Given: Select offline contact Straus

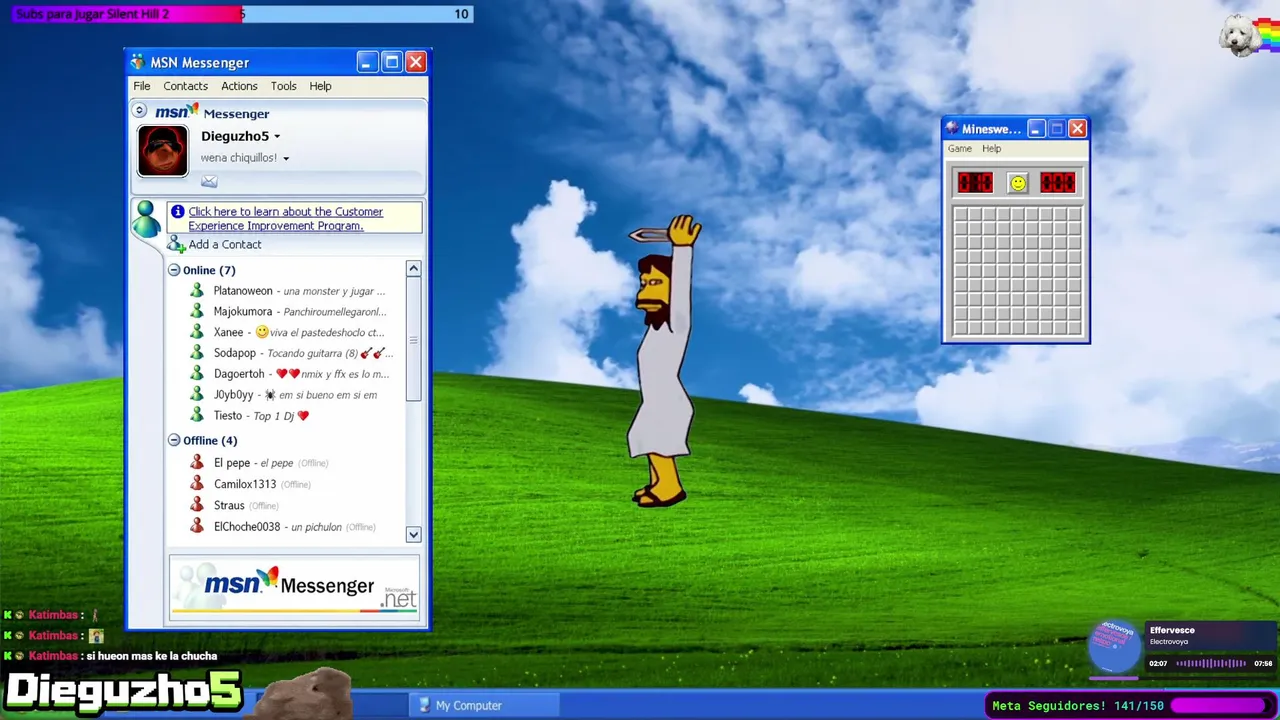Looking at the screenshot, I should coord(229,506).
